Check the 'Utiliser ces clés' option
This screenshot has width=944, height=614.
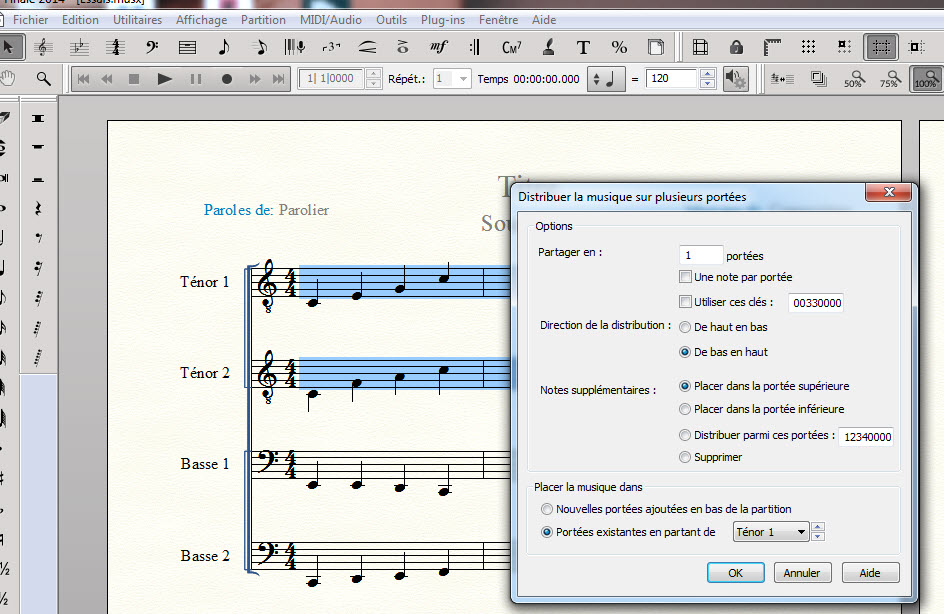tap(685, 302)
